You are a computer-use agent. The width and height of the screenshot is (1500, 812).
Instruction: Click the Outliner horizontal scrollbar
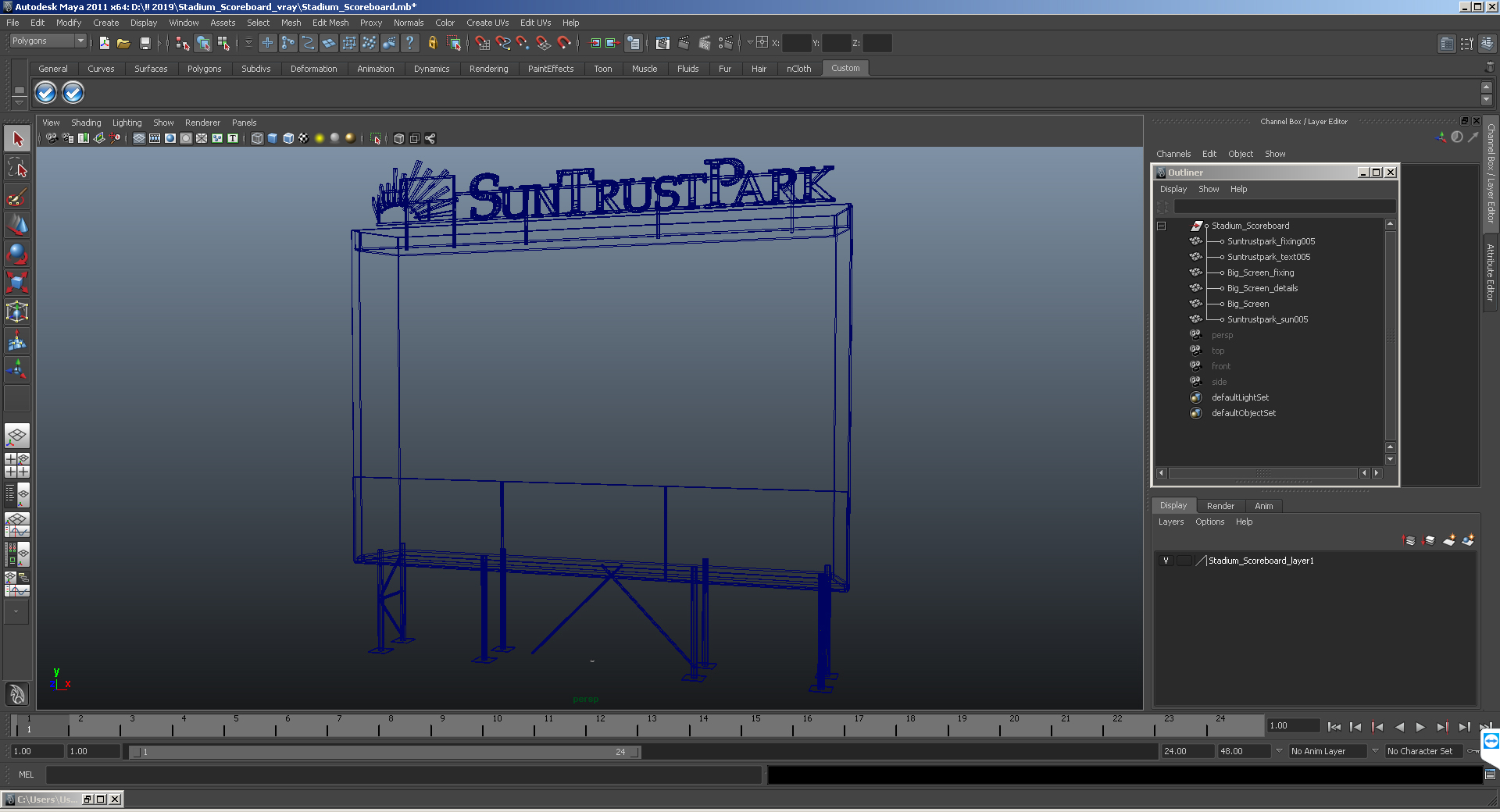(1262, 473)
